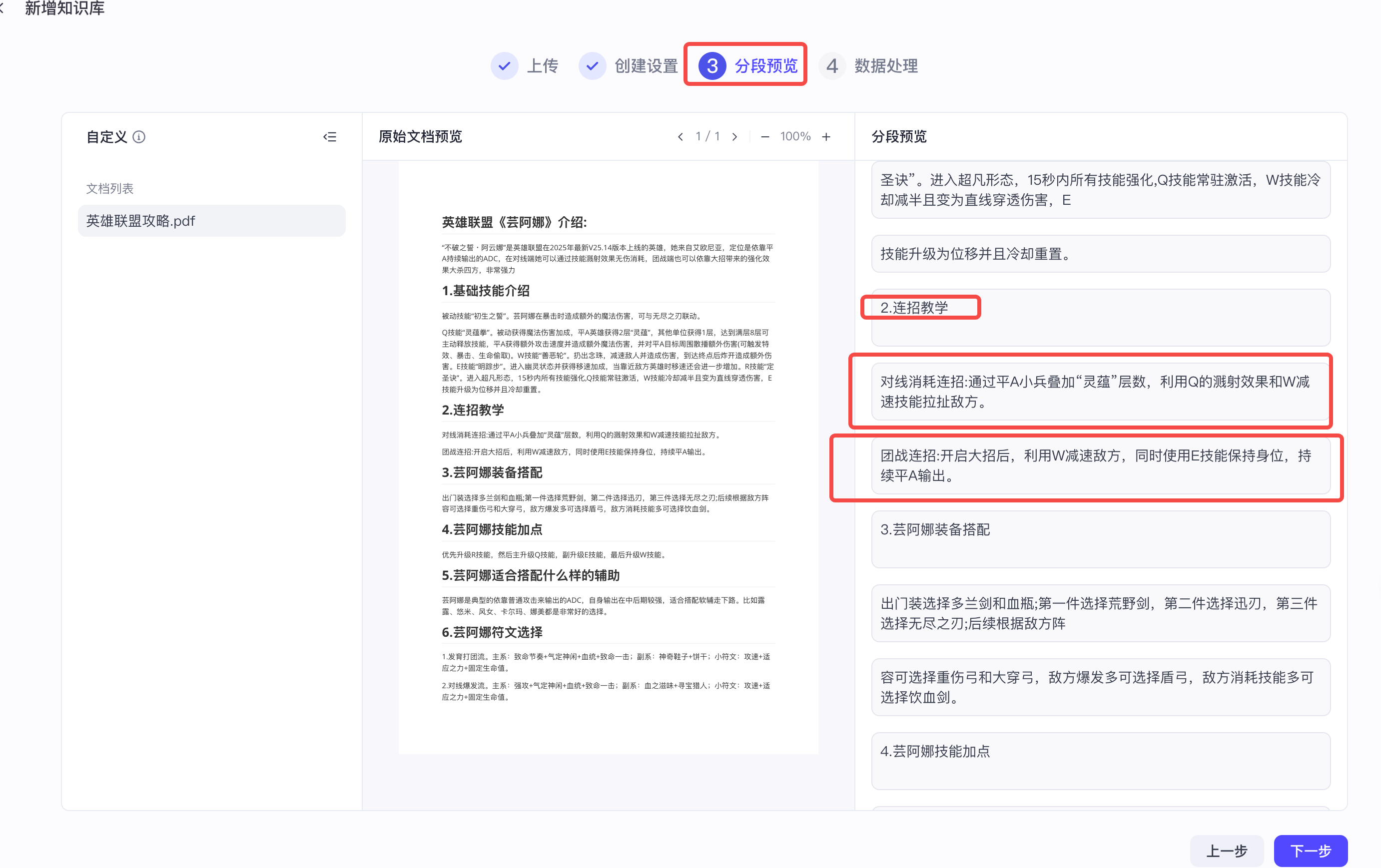Select the 对线消耗连招 segment card
The height and width of the screenshot is (868, 1381).
coord(1094,392)
